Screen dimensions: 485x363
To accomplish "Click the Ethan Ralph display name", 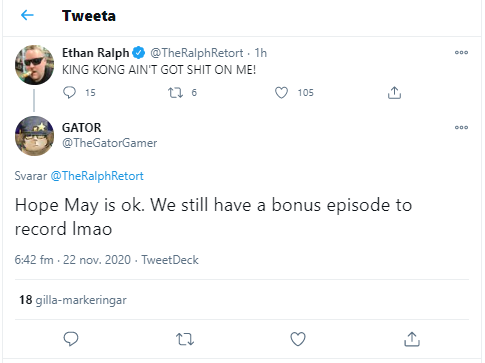I will pyautogui.click(x=95, y=53).
